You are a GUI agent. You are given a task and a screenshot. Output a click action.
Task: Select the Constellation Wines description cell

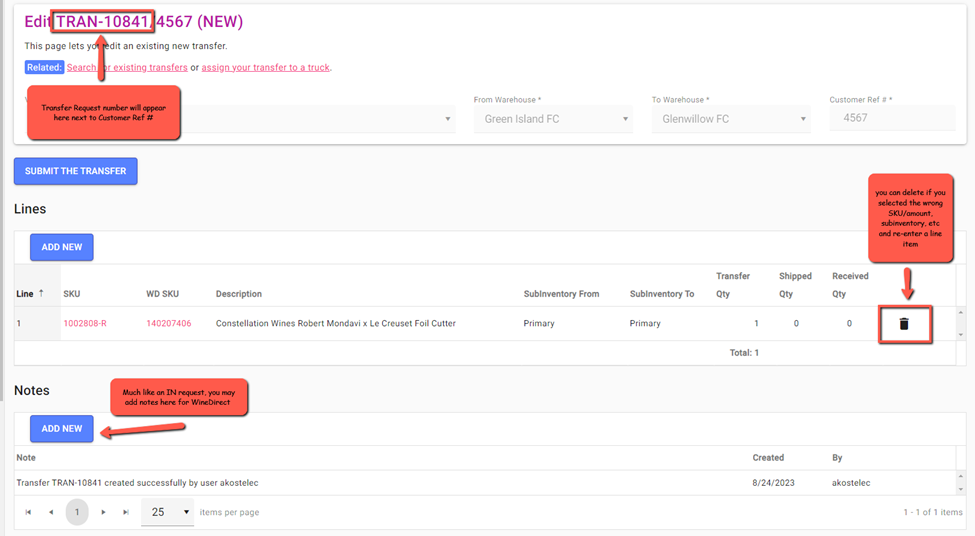click(336, 323)
